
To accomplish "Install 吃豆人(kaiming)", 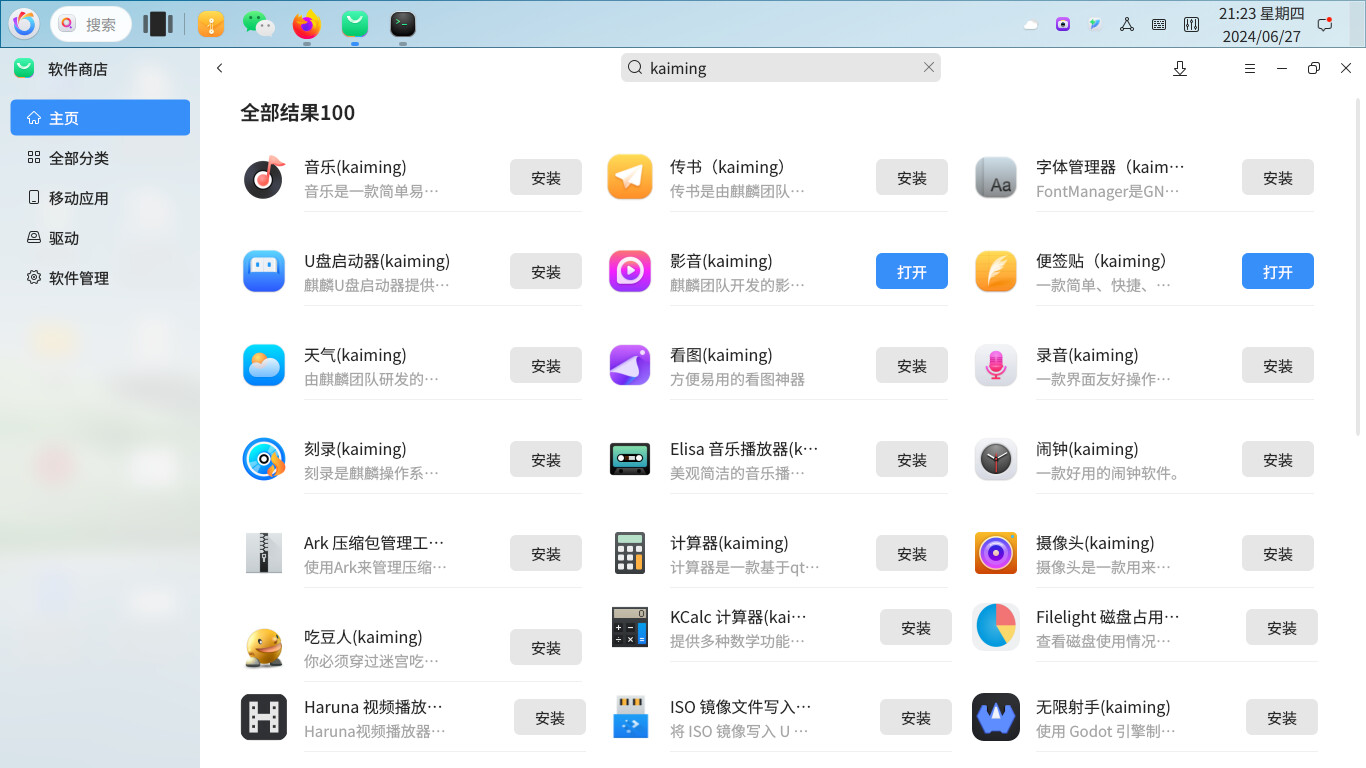I will coord(546,648).
